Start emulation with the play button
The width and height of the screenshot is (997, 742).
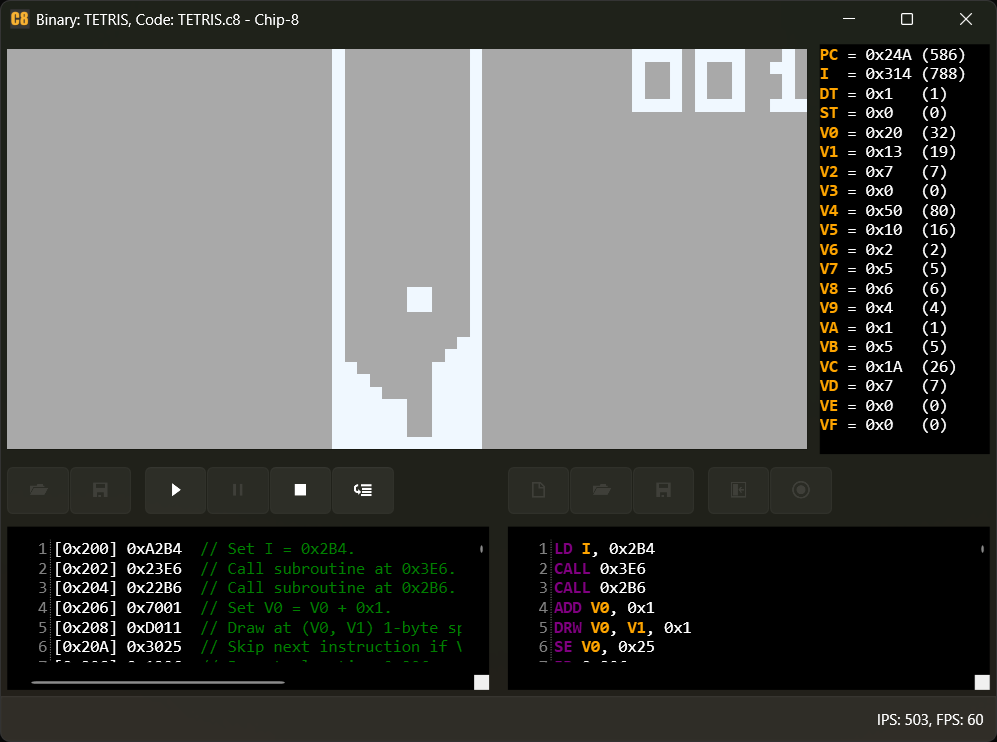pyautogui.click(x=175, y=490)
